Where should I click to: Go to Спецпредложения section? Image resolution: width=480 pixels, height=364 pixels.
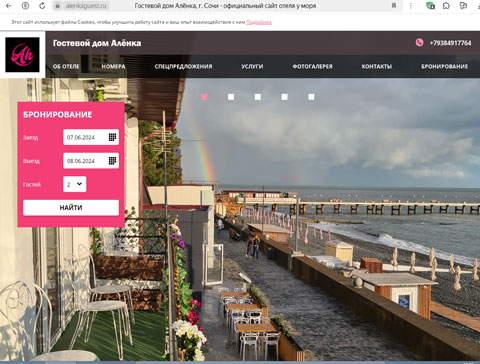coord(183,66)
